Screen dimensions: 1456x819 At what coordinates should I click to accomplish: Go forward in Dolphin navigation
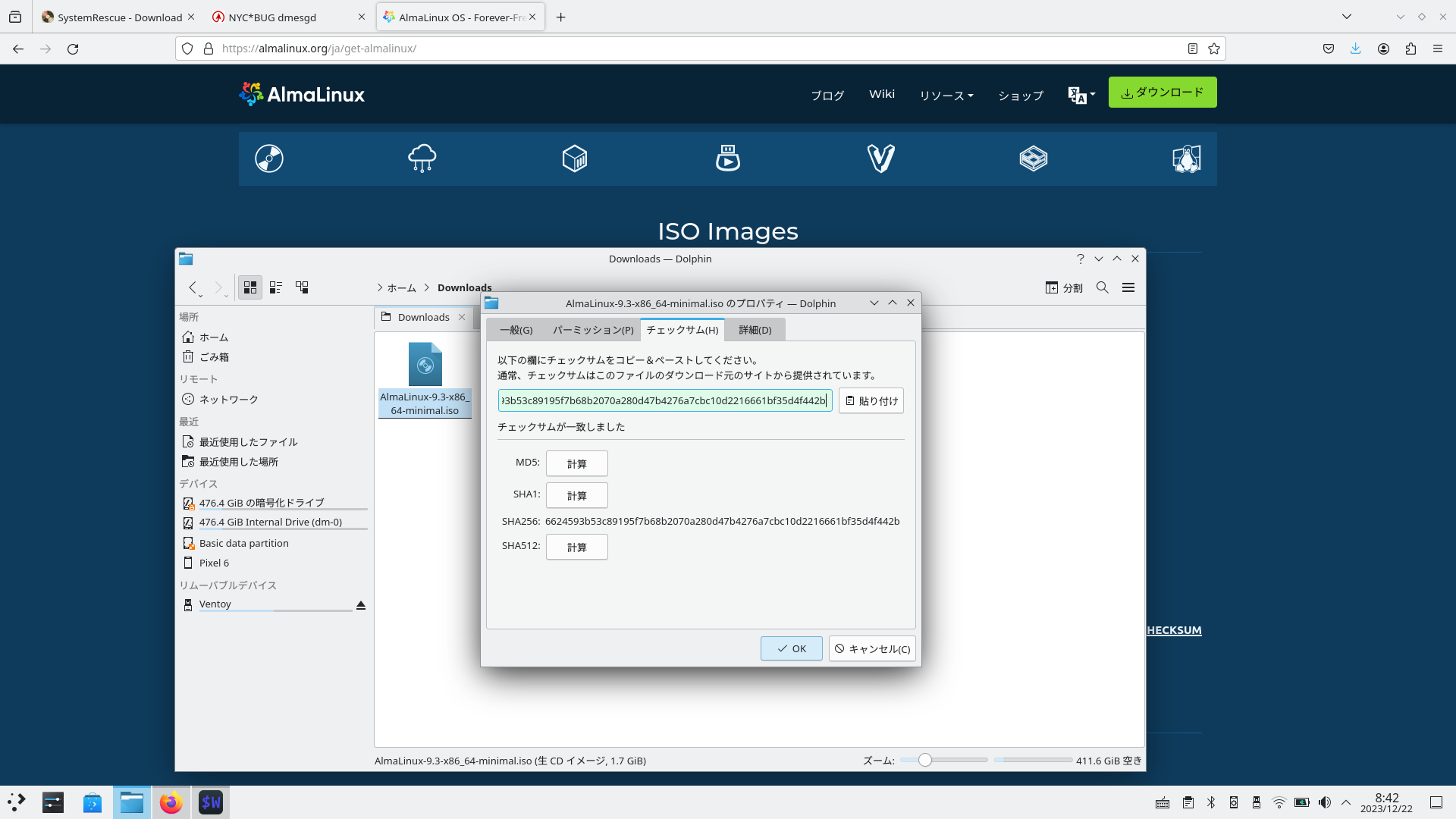[x=218, y=287]
